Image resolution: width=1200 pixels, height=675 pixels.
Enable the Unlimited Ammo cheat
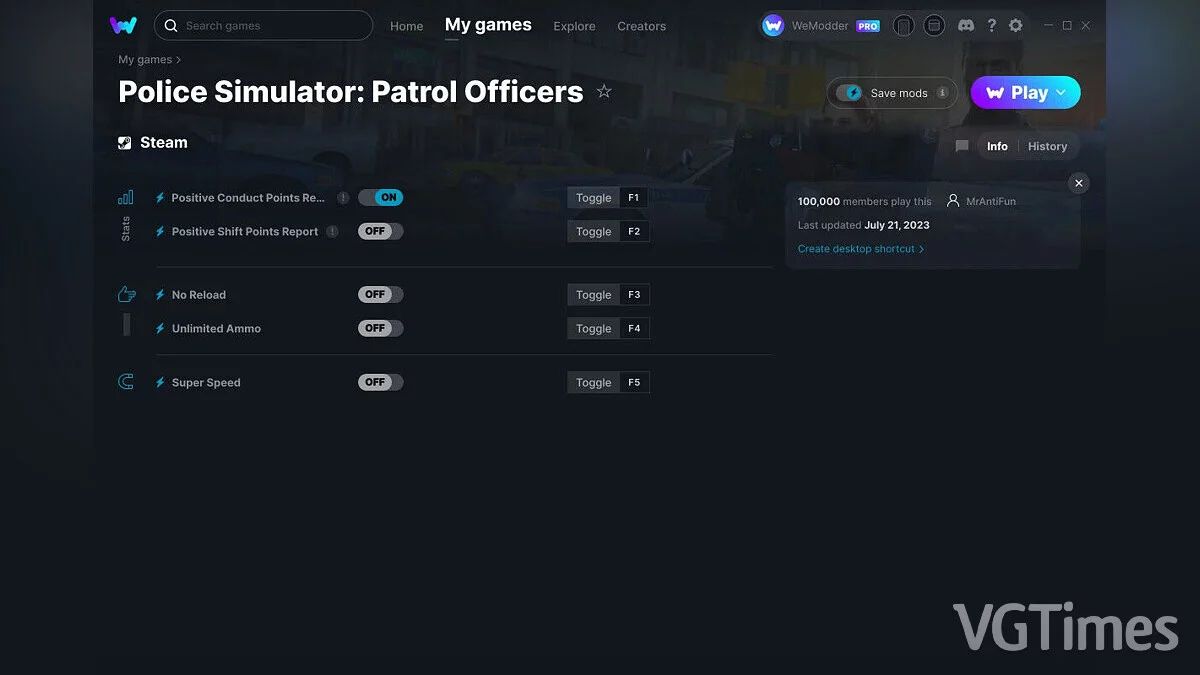tap(380, 328)
